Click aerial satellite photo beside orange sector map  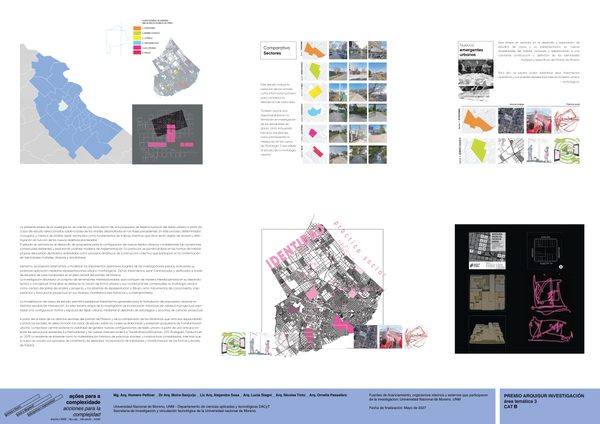point(511,121)
